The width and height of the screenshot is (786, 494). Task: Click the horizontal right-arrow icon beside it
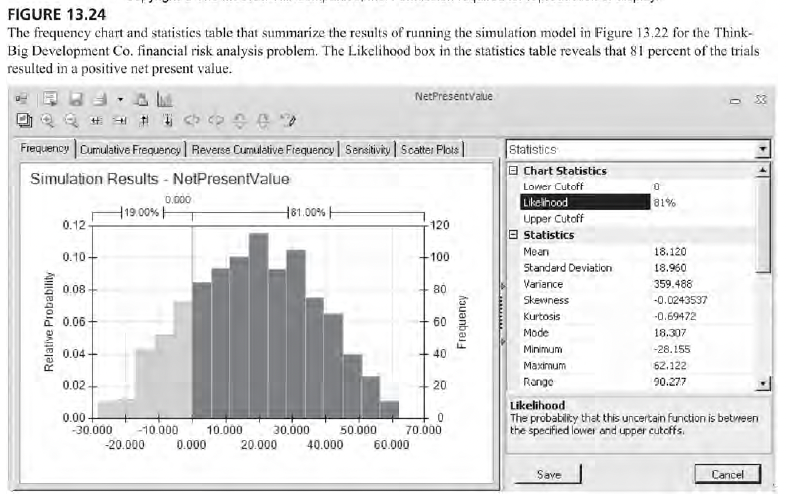[120, 120]
